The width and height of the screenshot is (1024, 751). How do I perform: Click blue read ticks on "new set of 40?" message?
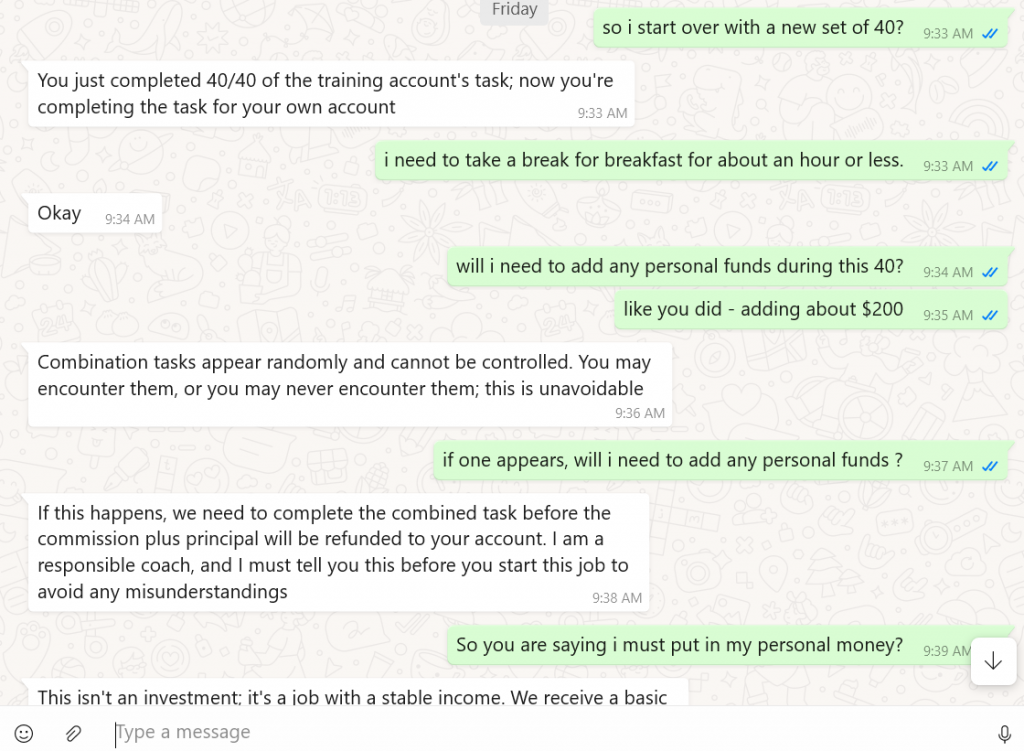(x=990, y=34)
